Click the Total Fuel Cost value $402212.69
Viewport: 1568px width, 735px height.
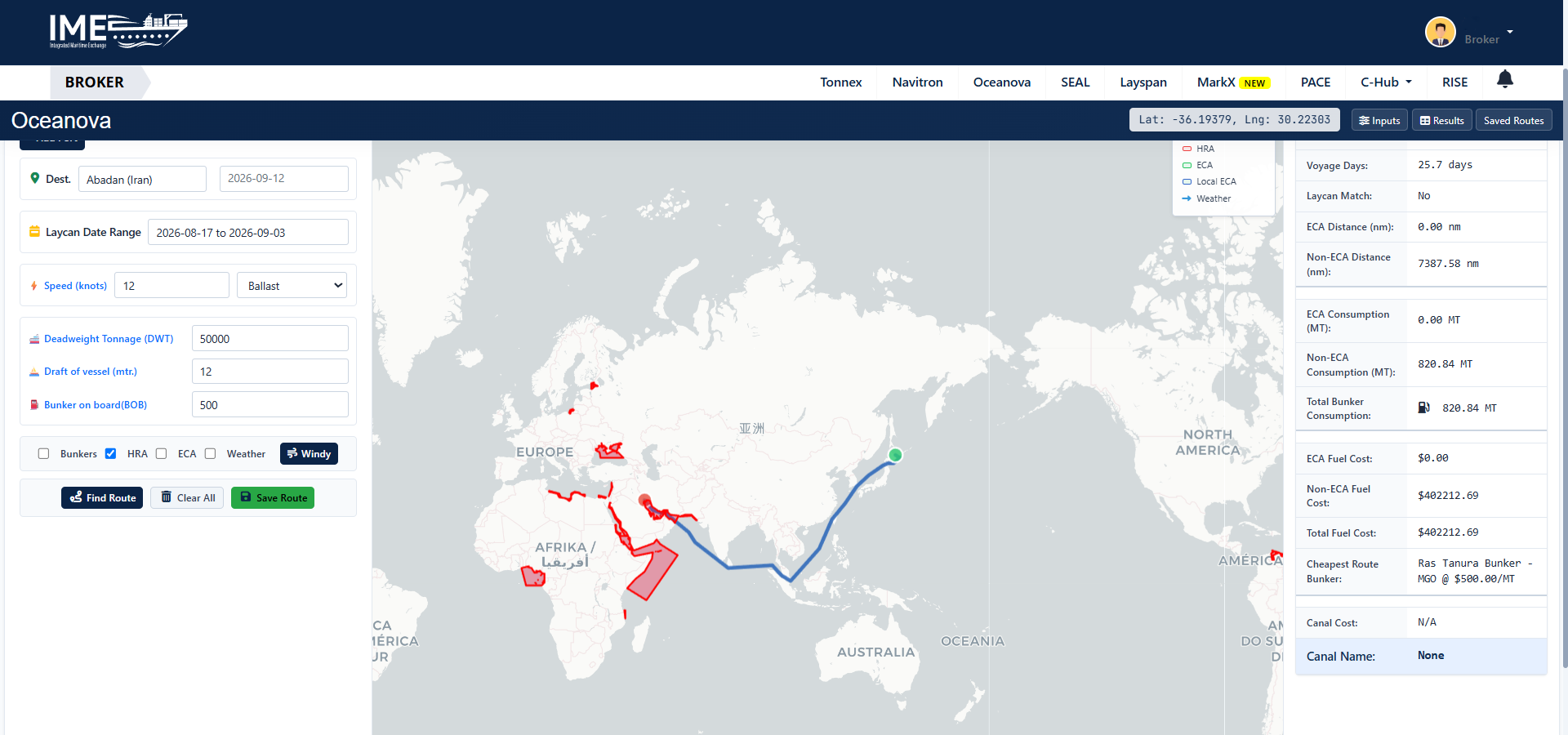pos(1448,532)
